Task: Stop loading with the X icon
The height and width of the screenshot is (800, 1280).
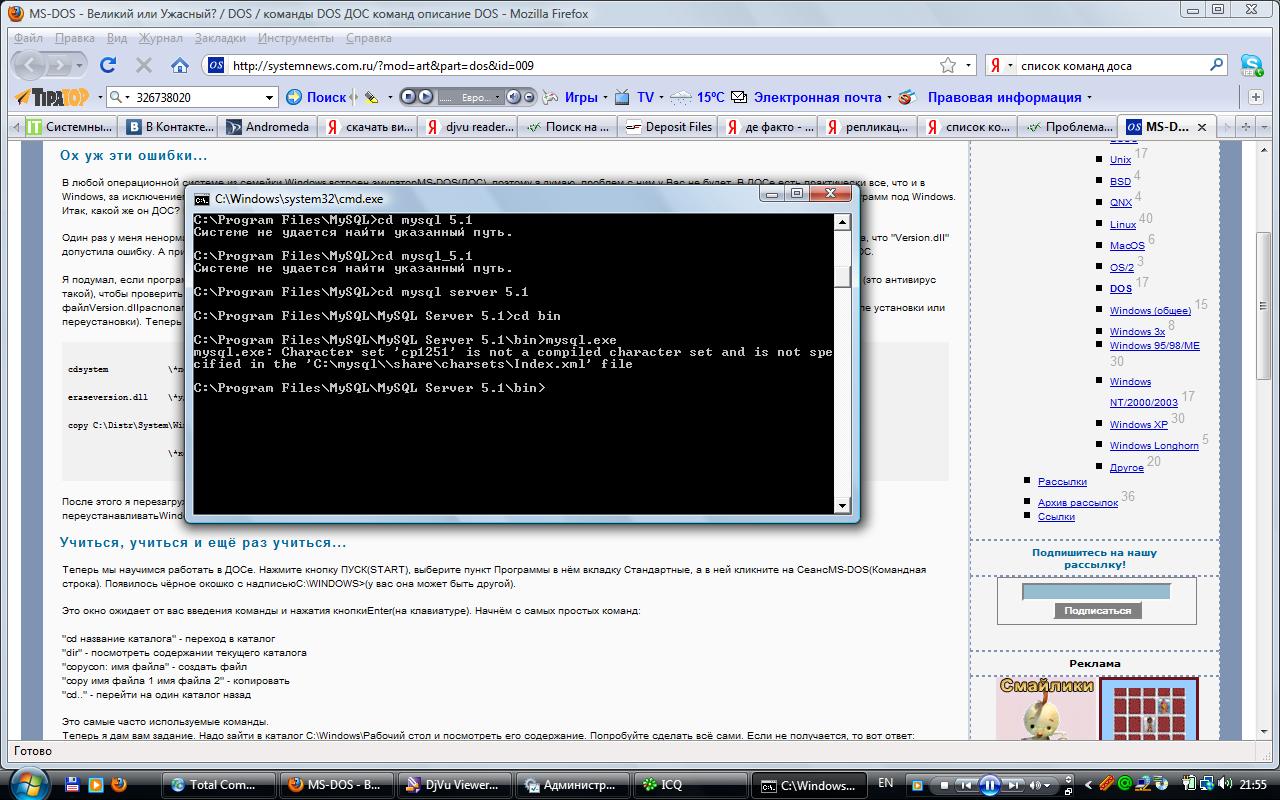Action: coord(143,65)
